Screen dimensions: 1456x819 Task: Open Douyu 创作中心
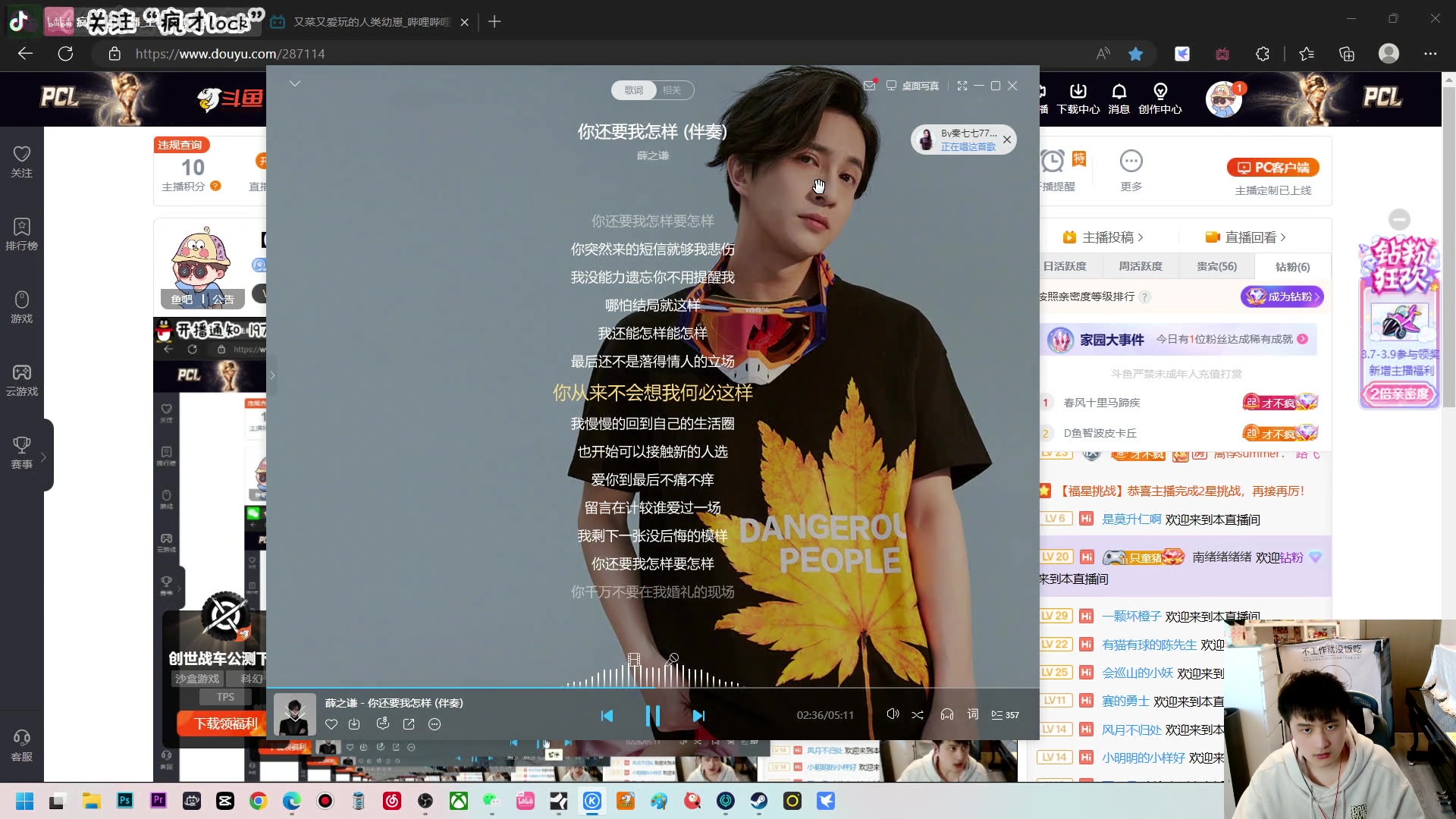tap(1160, 99)
